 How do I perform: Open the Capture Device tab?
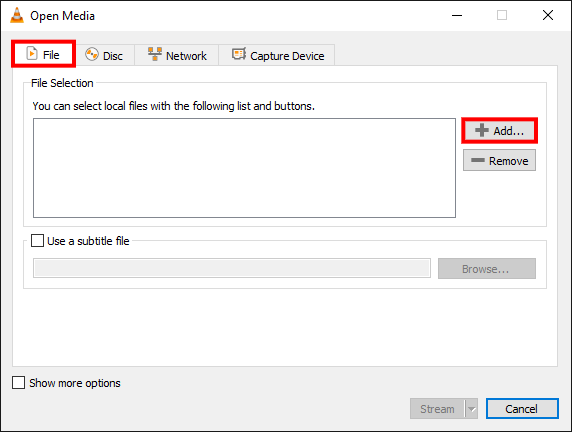point(277,55)
